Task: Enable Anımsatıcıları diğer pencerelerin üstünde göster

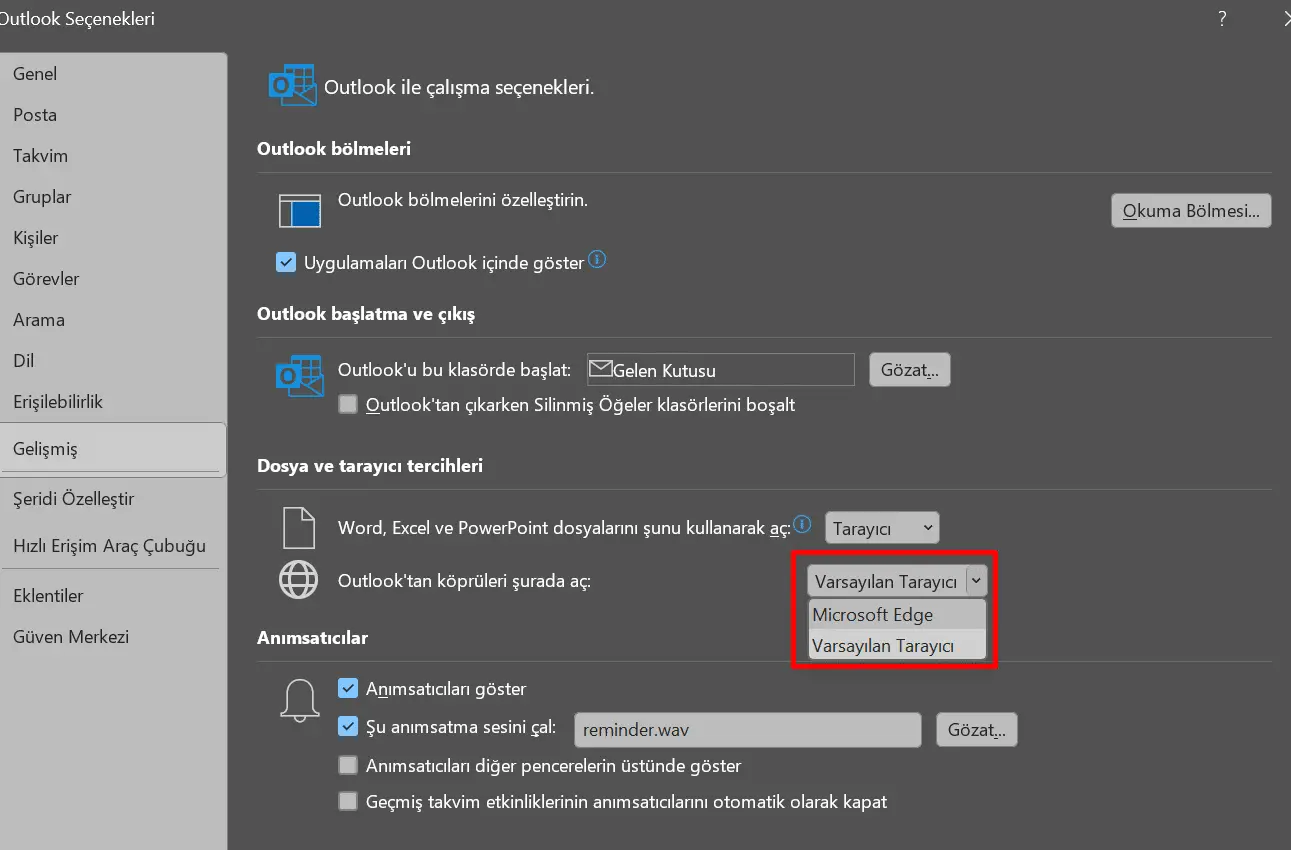Action: pos(348,766)
